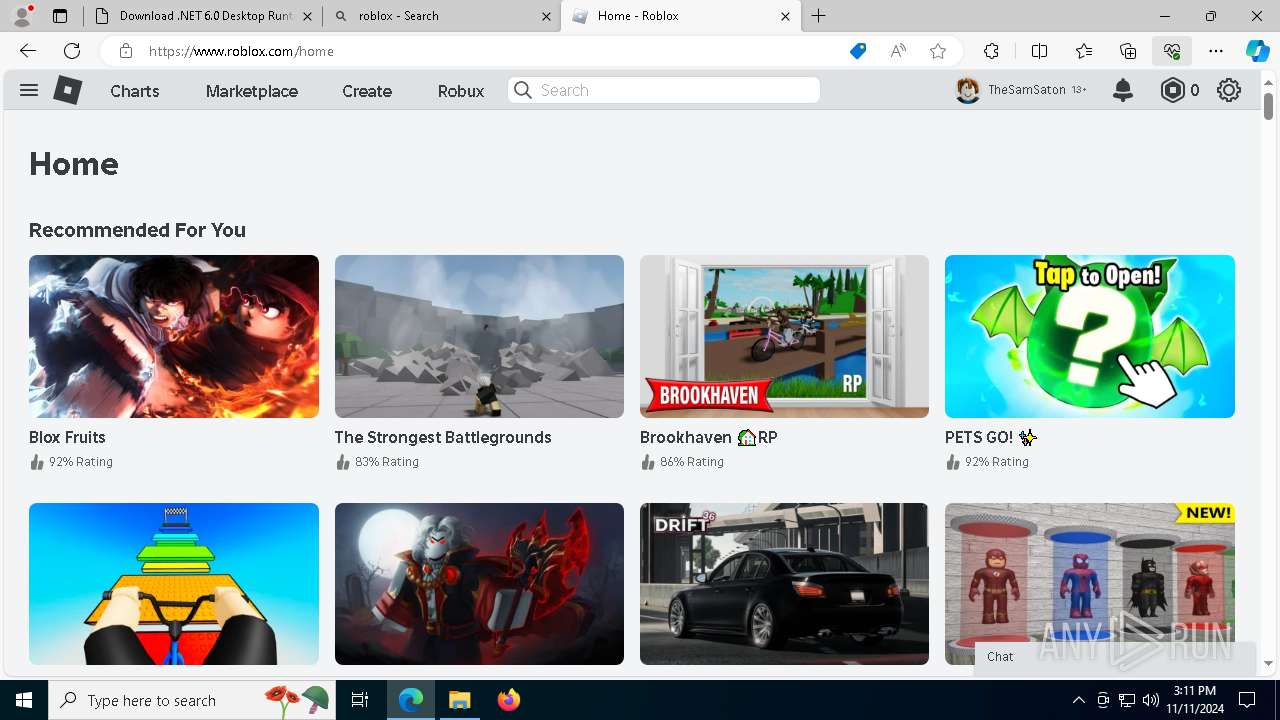Screen dimensions: 1280x720
Task: Refresh the current page
Action: 72,51
